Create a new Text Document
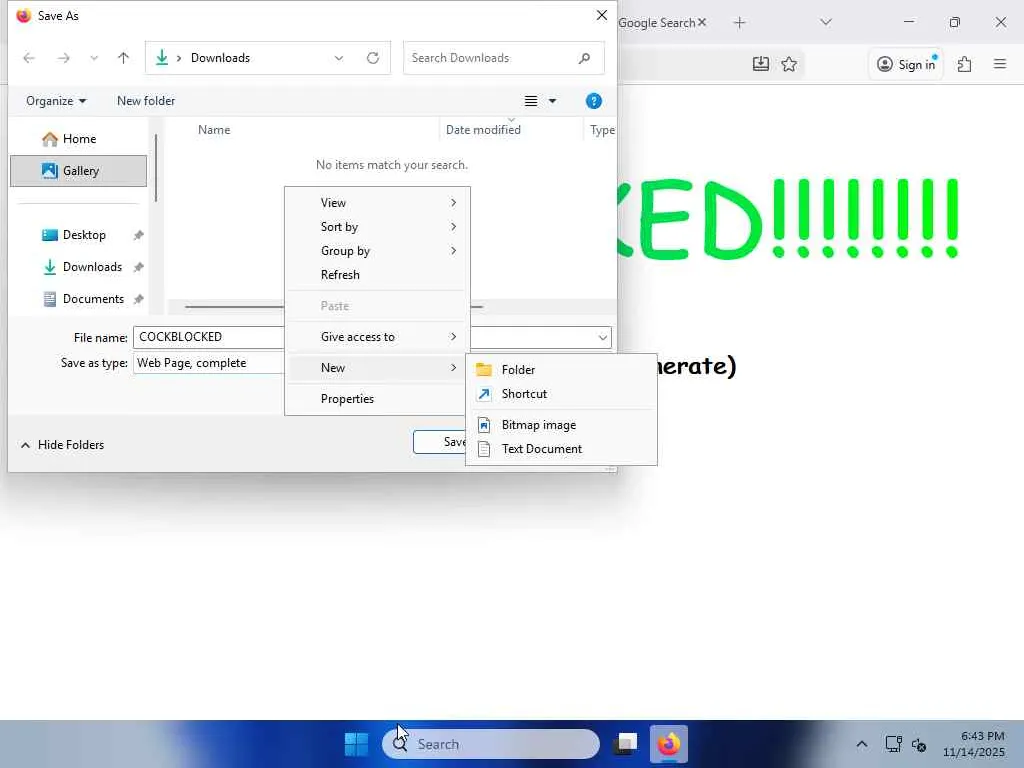The width and height of the screenshot is (1024, 768). tap(561, 449)
